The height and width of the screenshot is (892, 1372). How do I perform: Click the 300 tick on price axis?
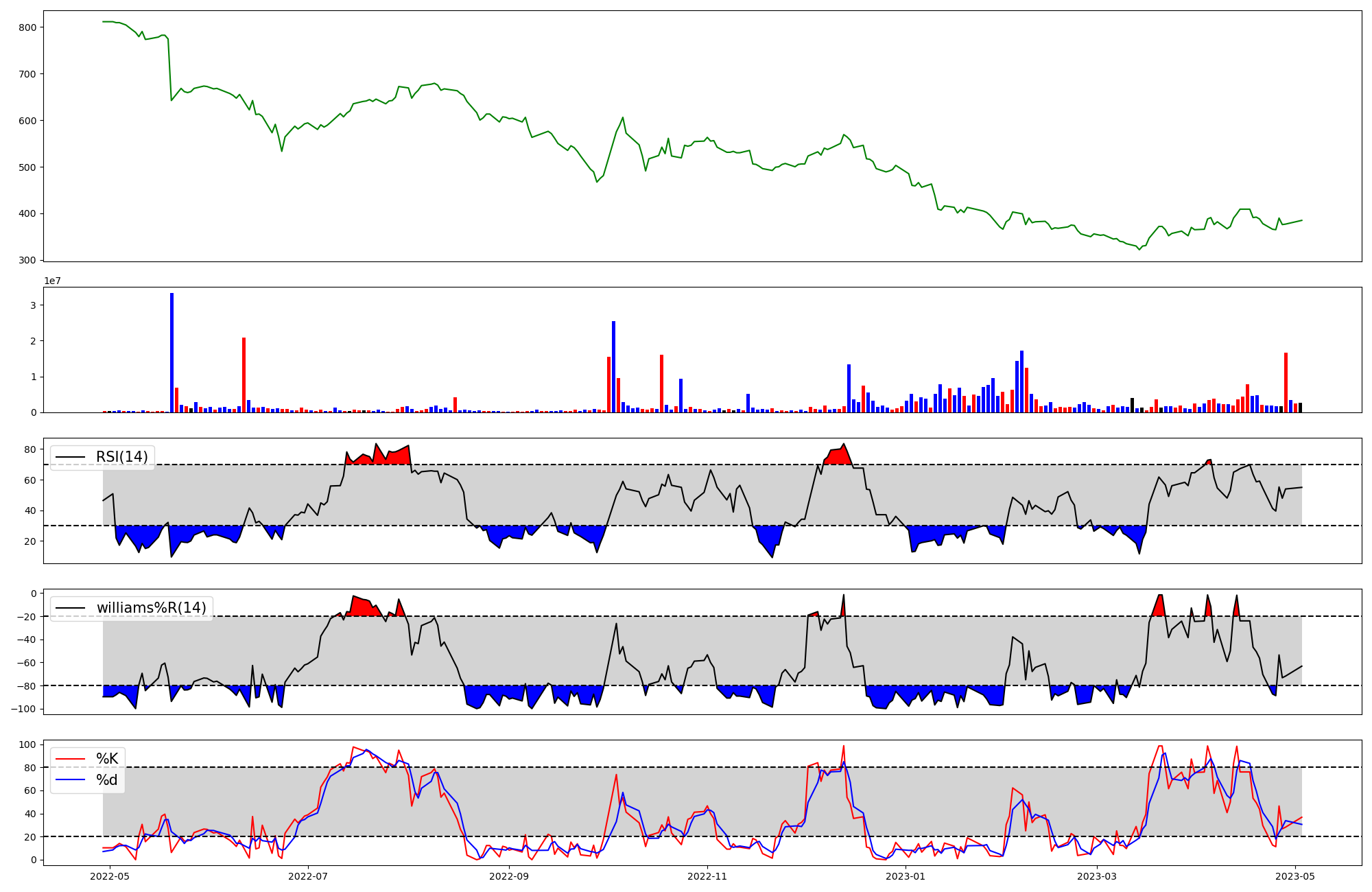click(x=28, y=260)
